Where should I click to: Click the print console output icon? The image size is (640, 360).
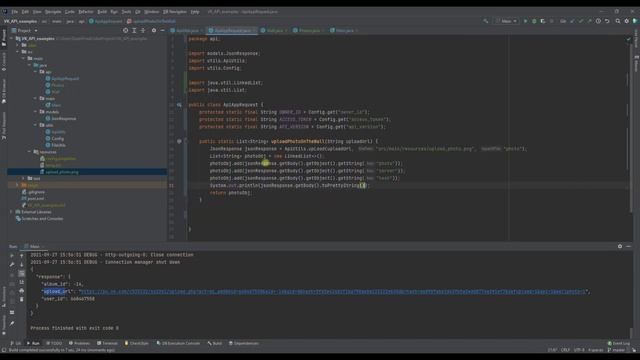pyautogui.click(x=22, y=291)
